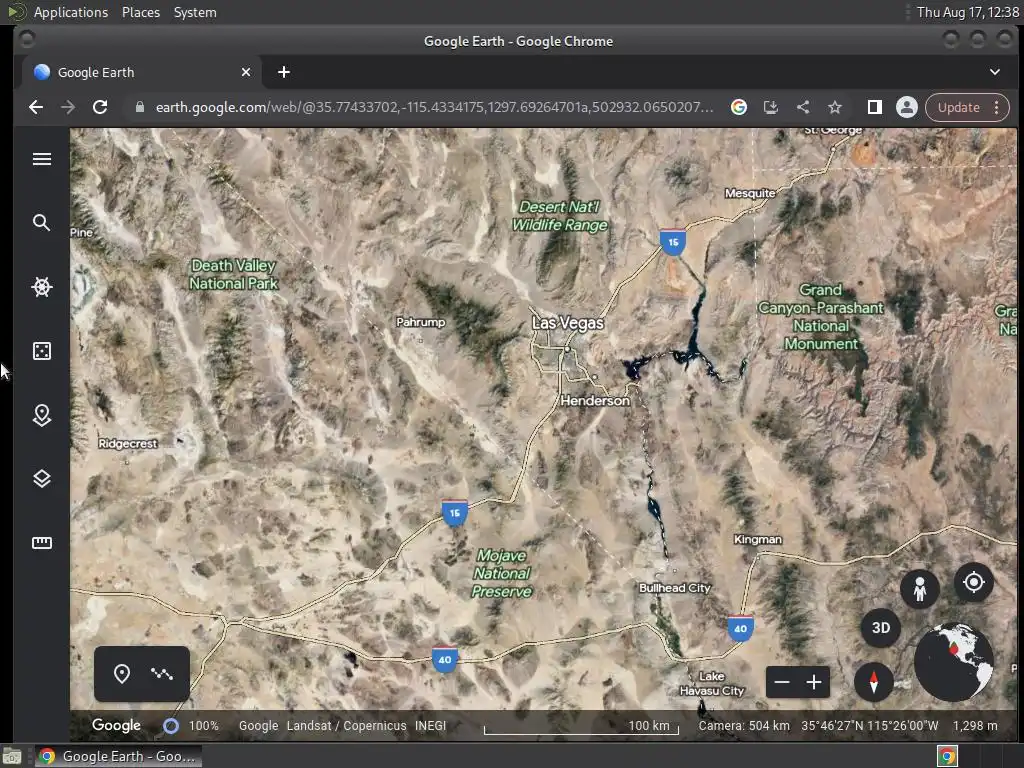Install app icon in address bar
This screenshot has height=768, width=1024.
[771, 107]
